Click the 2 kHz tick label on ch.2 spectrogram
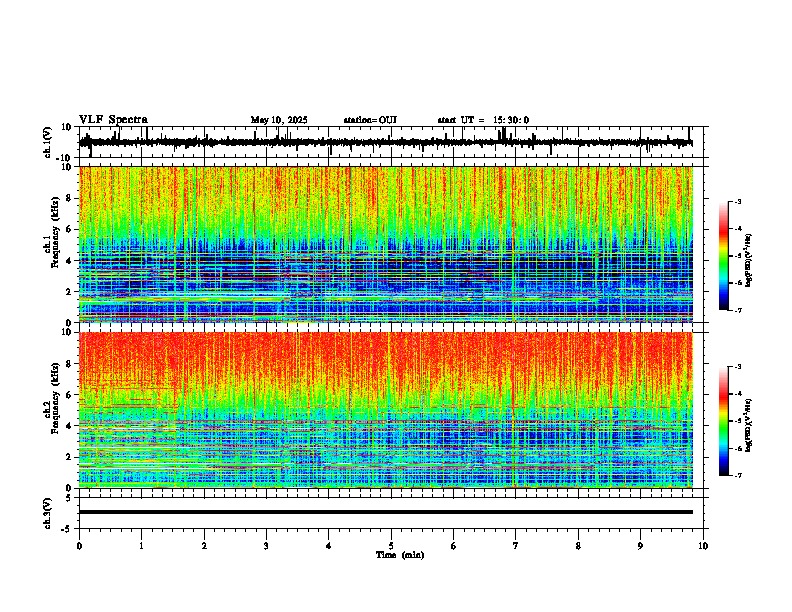 click(x=70, y=457)
